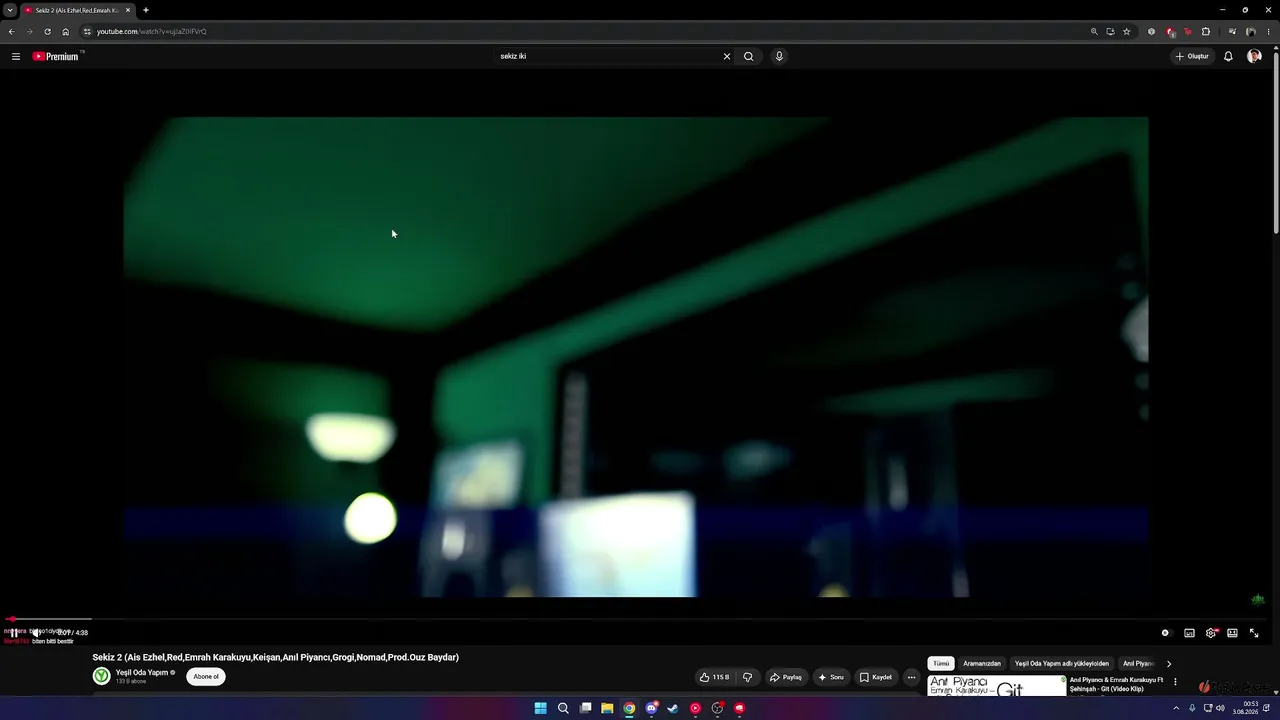Like the video with 115 B likes

point(715,677)
